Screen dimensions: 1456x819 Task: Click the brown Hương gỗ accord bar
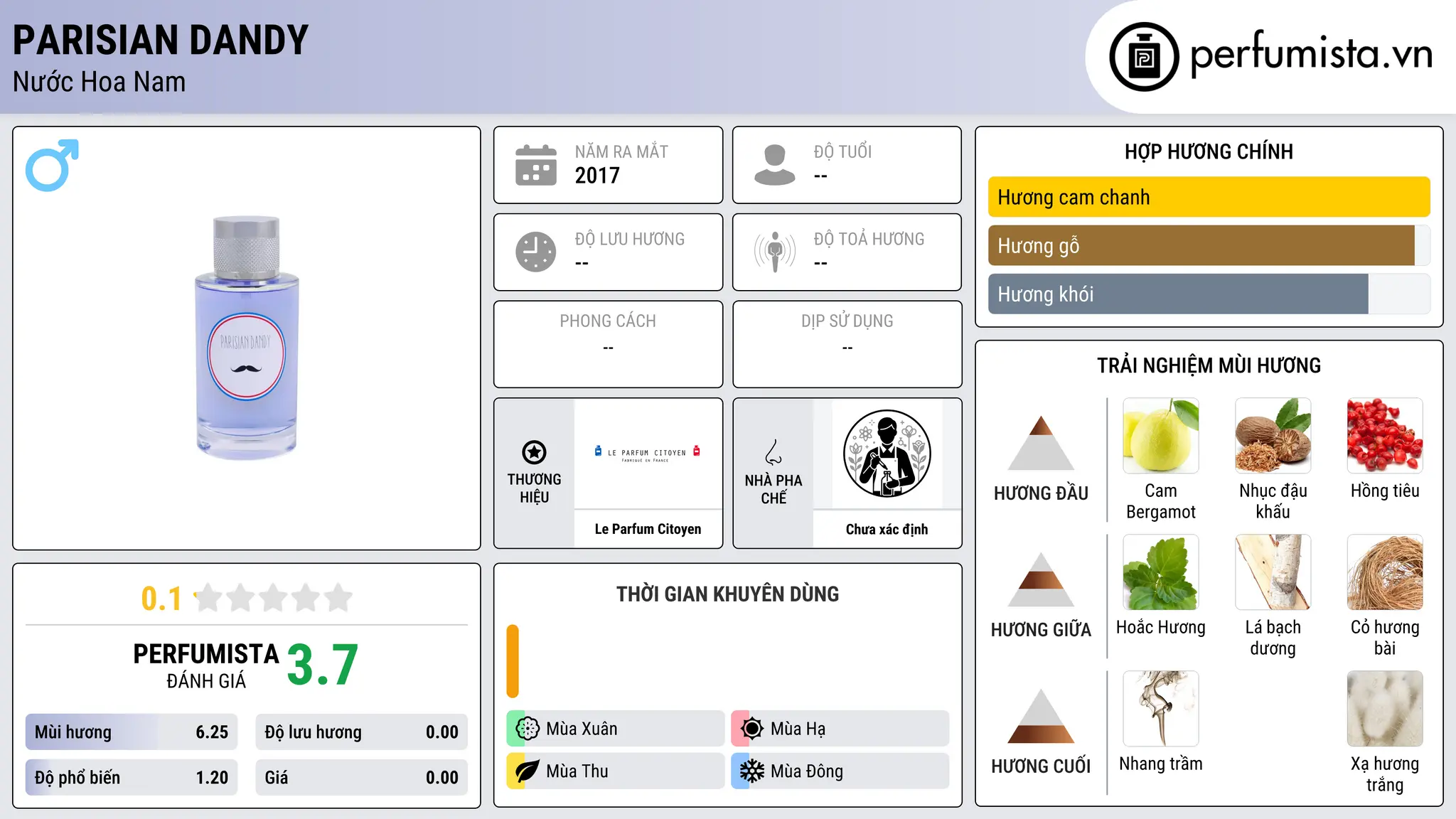point(1201,245)
